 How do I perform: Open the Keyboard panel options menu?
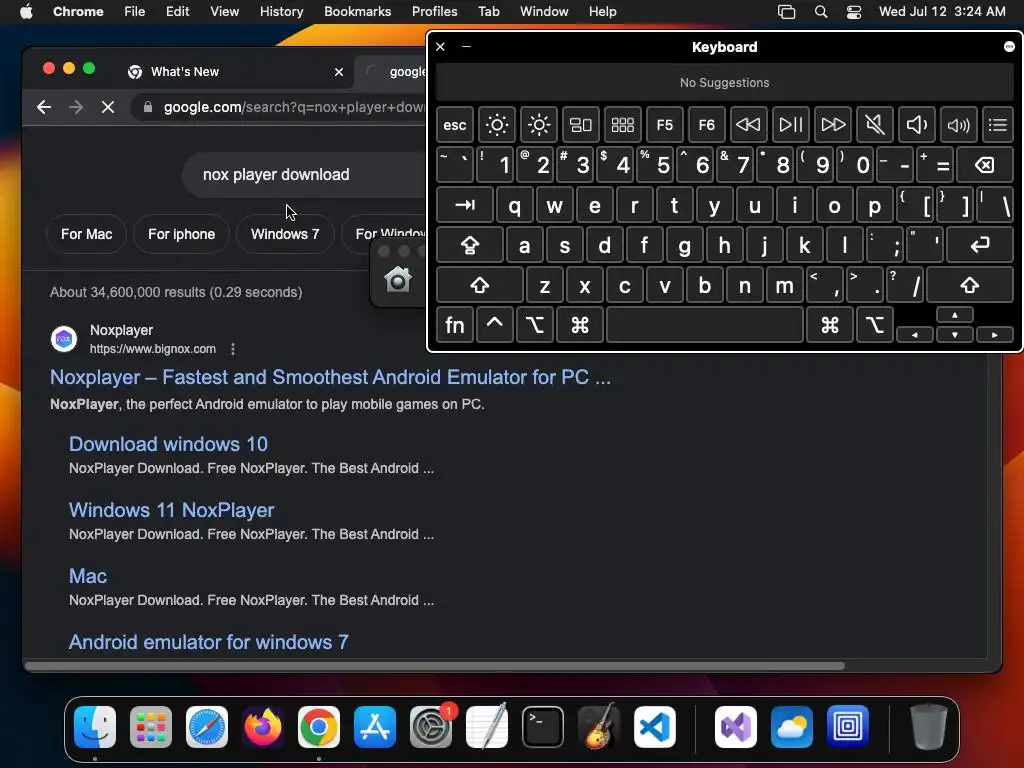(x=1009, y=46)
